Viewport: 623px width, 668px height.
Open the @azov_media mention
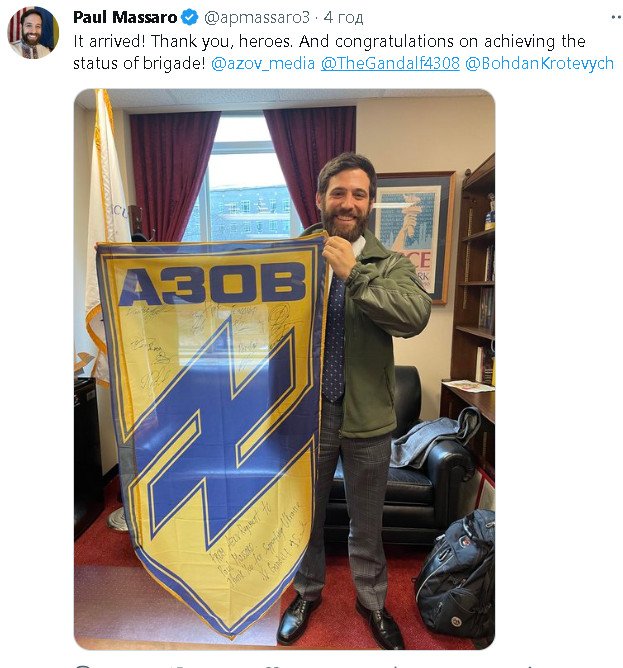263,63
